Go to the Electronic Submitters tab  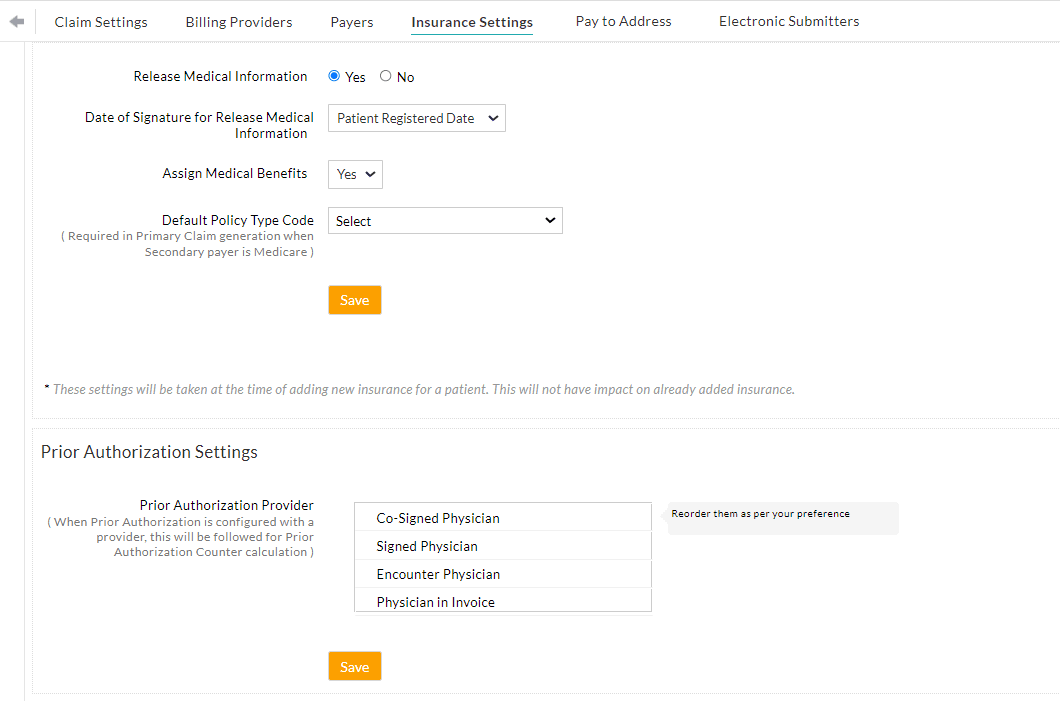coord(788,21)
